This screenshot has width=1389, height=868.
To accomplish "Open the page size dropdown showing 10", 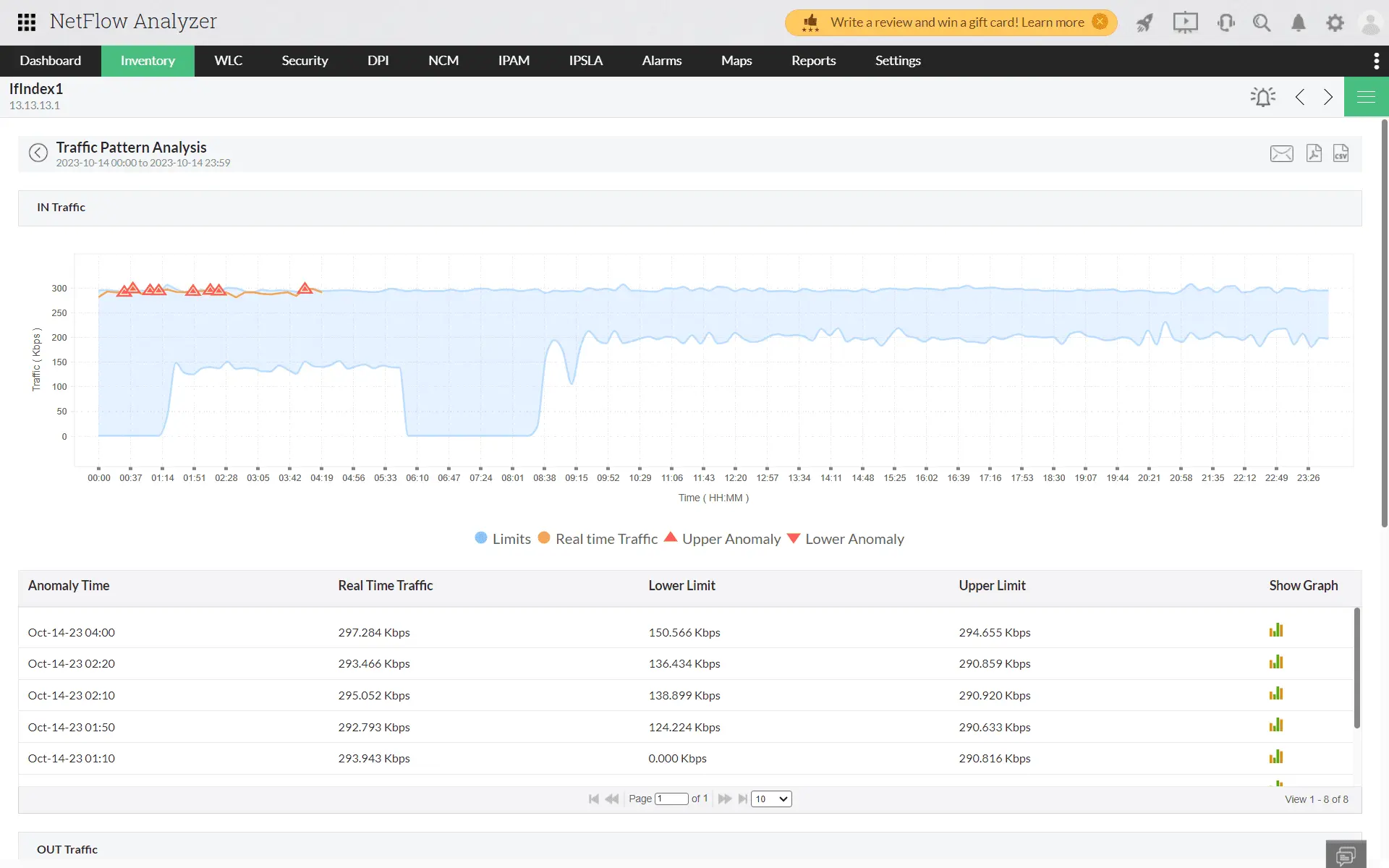I will click(771, 799).
